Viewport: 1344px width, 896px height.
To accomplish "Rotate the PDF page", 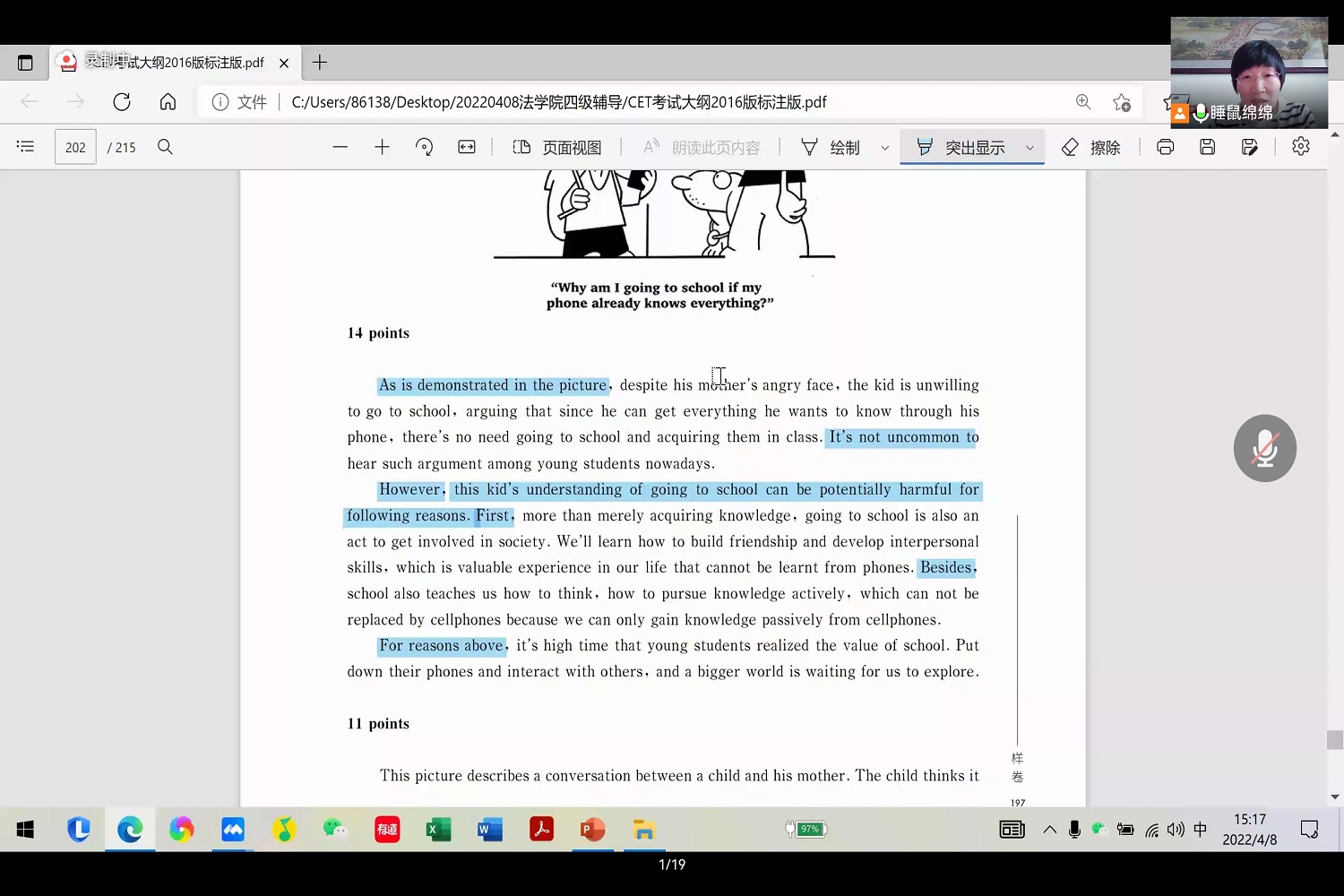I will tap(425, 147).
